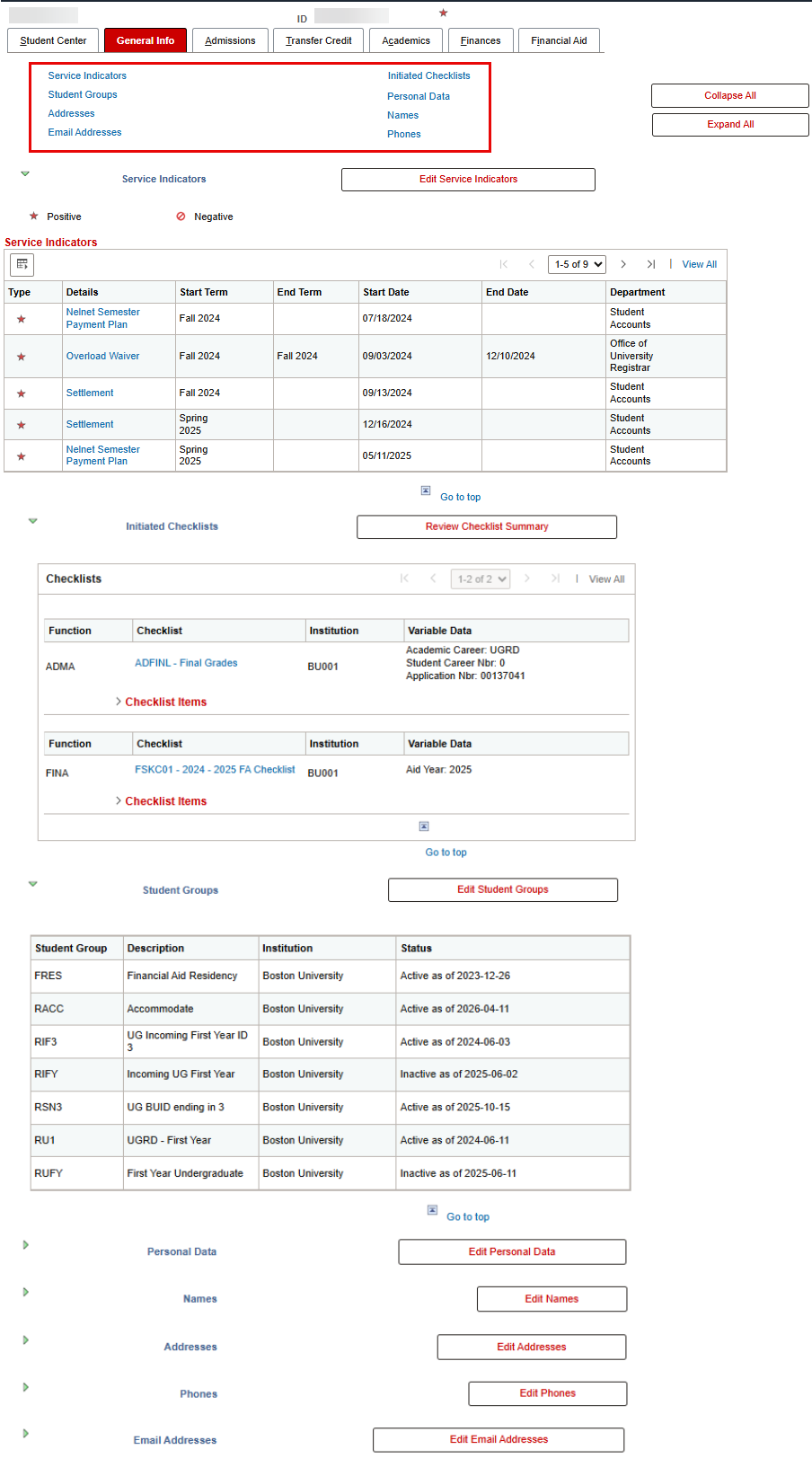Image resolution: width=812 pixels, height=1476 pixels.
Task: Collapse the Service Indicators section
Action: 25,173
